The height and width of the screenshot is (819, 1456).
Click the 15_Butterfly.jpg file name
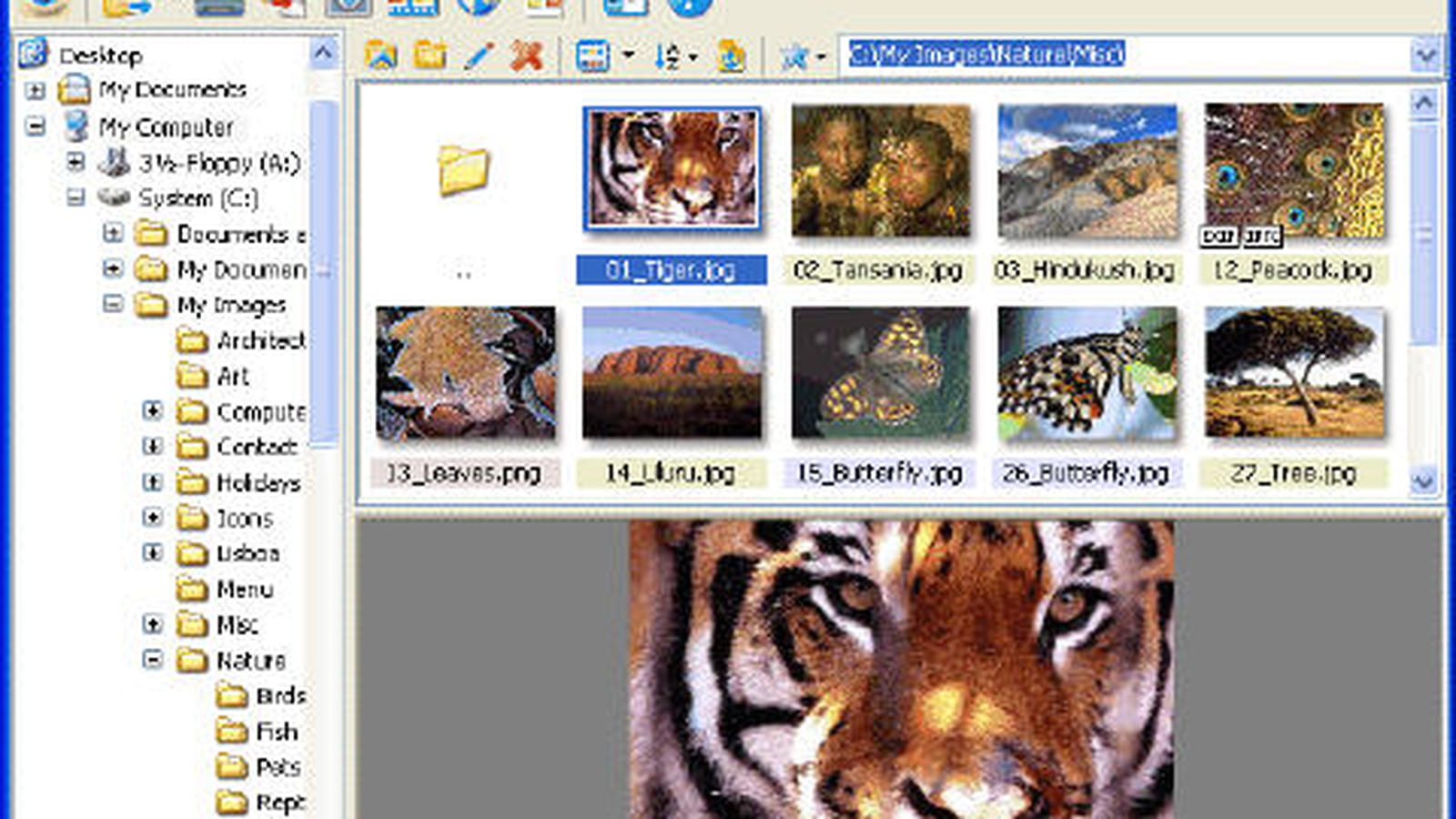(879, 473)
